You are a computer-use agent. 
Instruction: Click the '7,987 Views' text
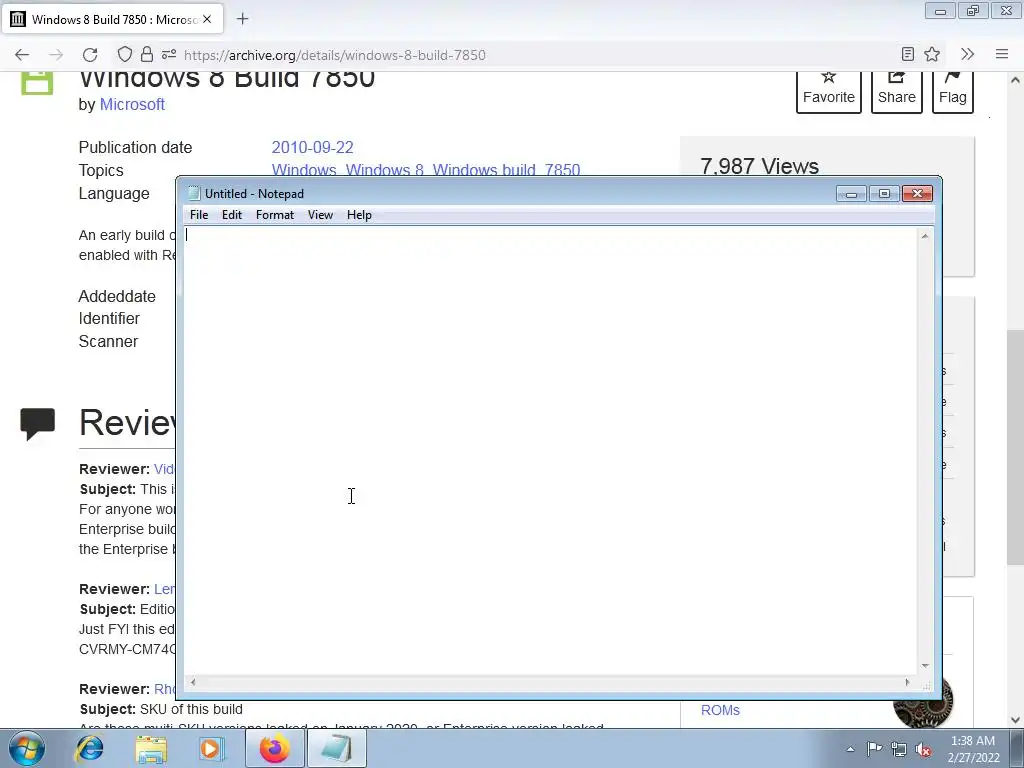[760, 166]
